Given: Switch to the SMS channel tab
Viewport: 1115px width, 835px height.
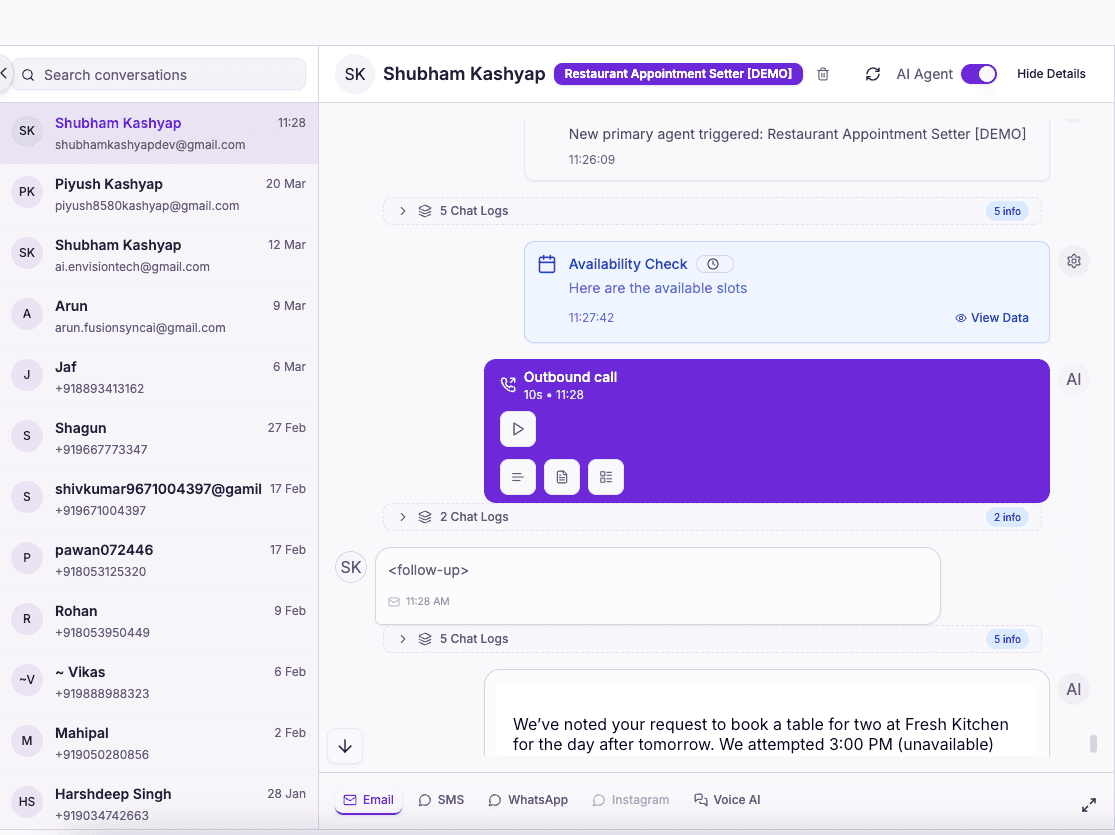Looking at the screenshot, I should pyautogui.click(x=441, y=799).
